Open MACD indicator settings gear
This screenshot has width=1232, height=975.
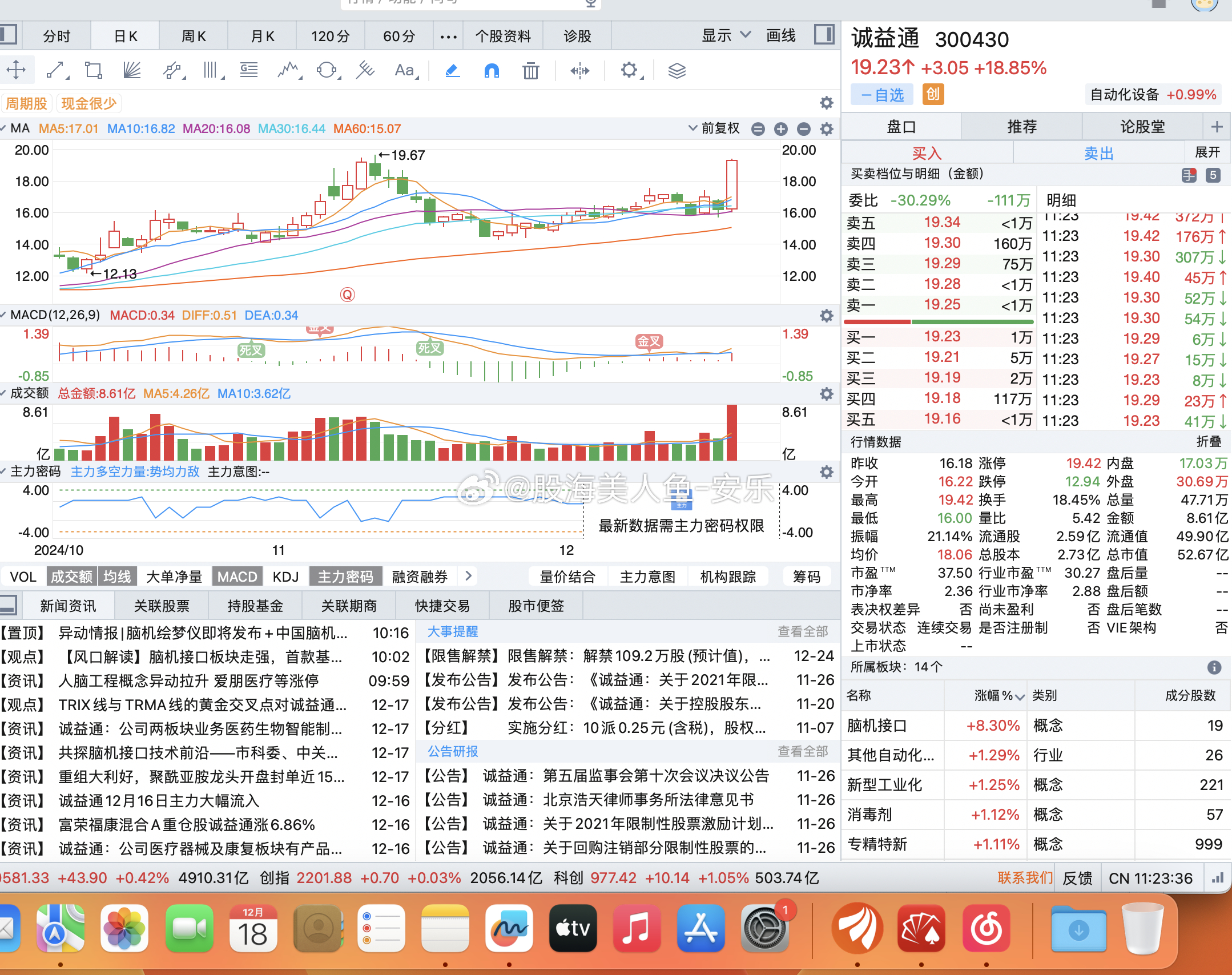pyautogui.click(x=826, y=316)
